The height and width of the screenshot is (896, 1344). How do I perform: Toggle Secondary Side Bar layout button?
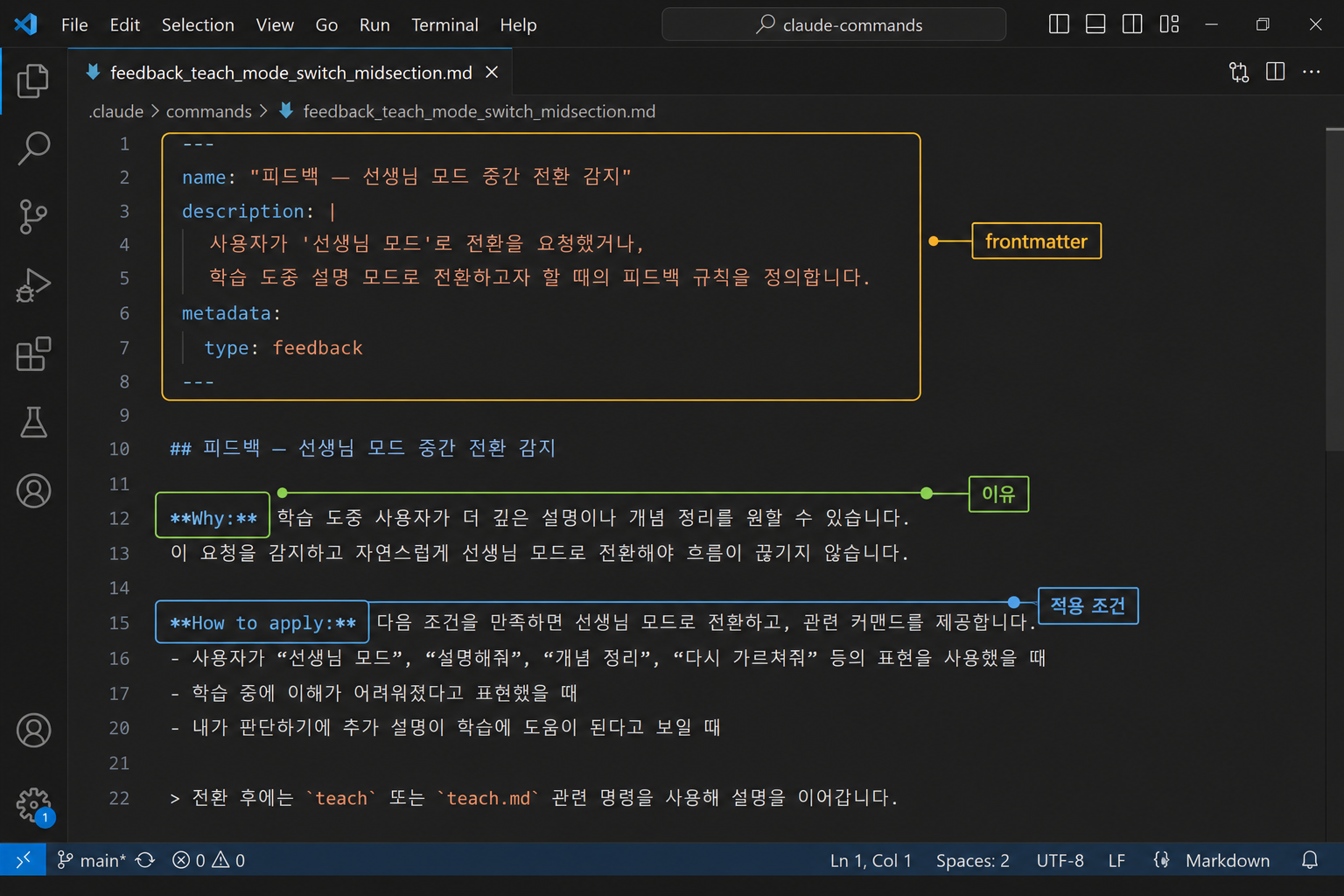point(1132,24)
